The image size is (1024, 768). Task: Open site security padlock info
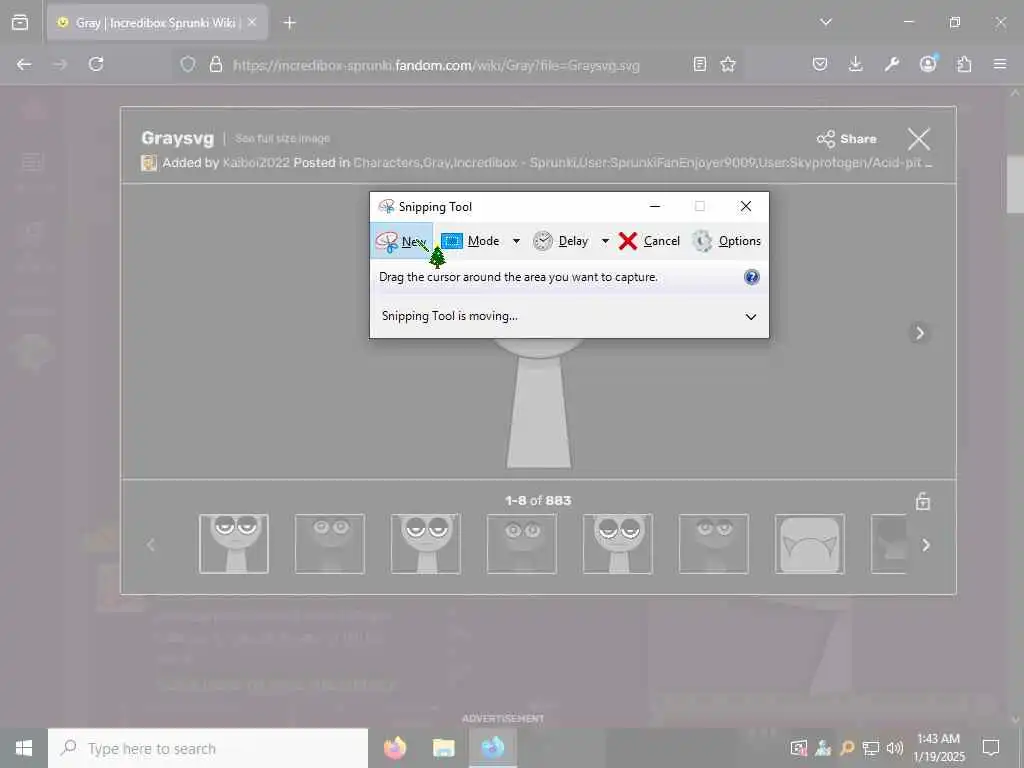tap(216, 64)
